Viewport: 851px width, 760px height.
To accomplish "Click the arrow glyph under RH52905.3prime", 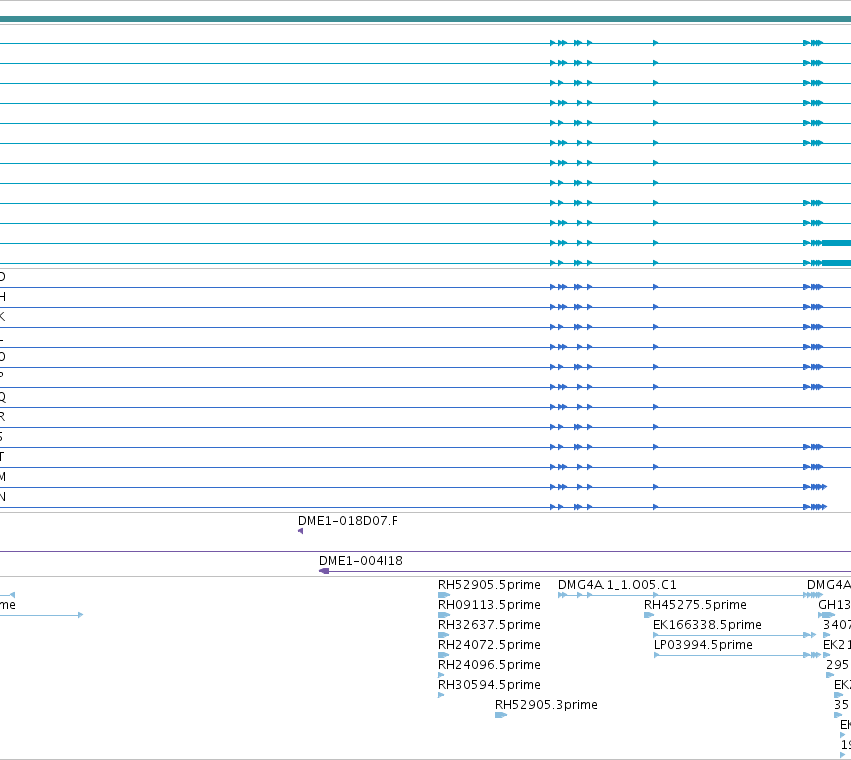I will point(501,715).
